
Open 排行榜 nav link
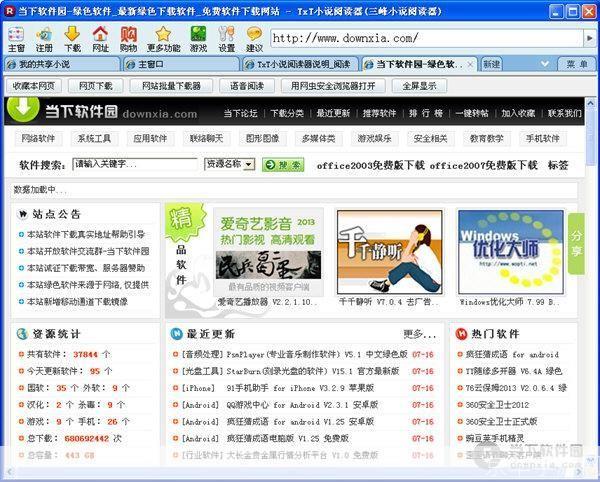tap(426, 113)
